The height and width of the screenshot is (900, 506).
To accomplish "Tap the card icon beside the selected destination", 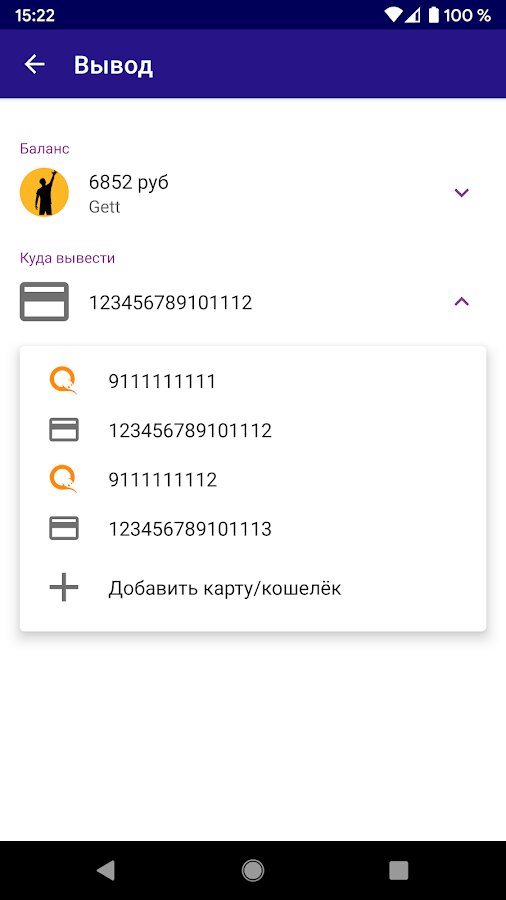I will [44, 301].
